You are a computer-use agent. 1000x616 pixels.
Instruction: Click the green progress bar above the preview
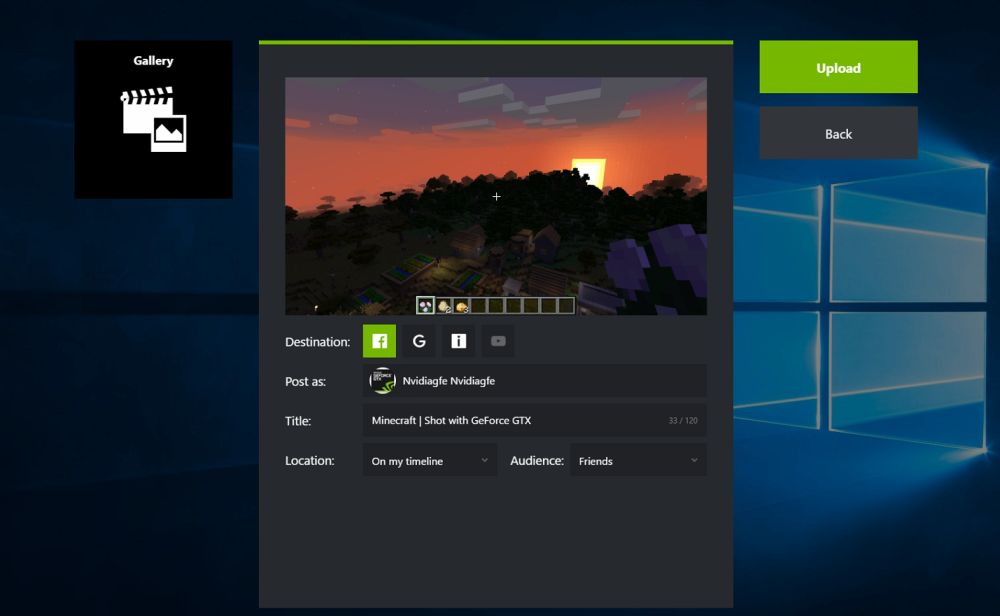(x=495, y=44)
